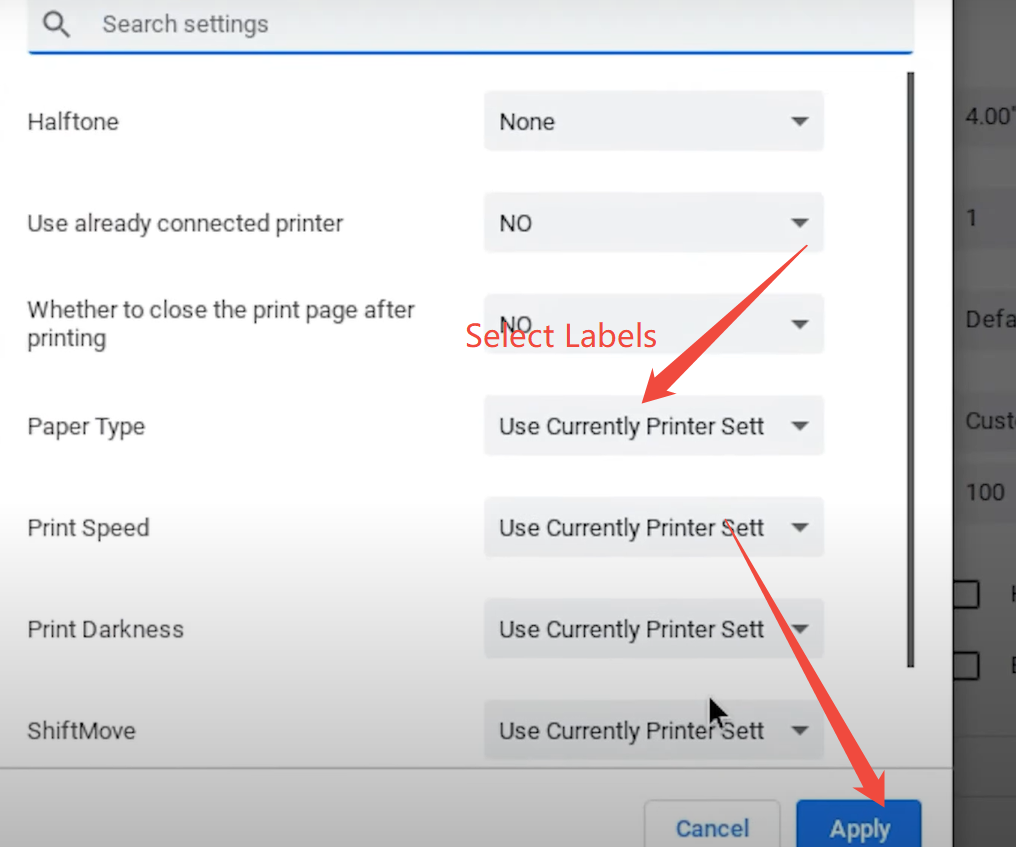Tick the lower checkbox in background print panel
This screenshot has height=847, width=1016.
[x=966, y=665]
